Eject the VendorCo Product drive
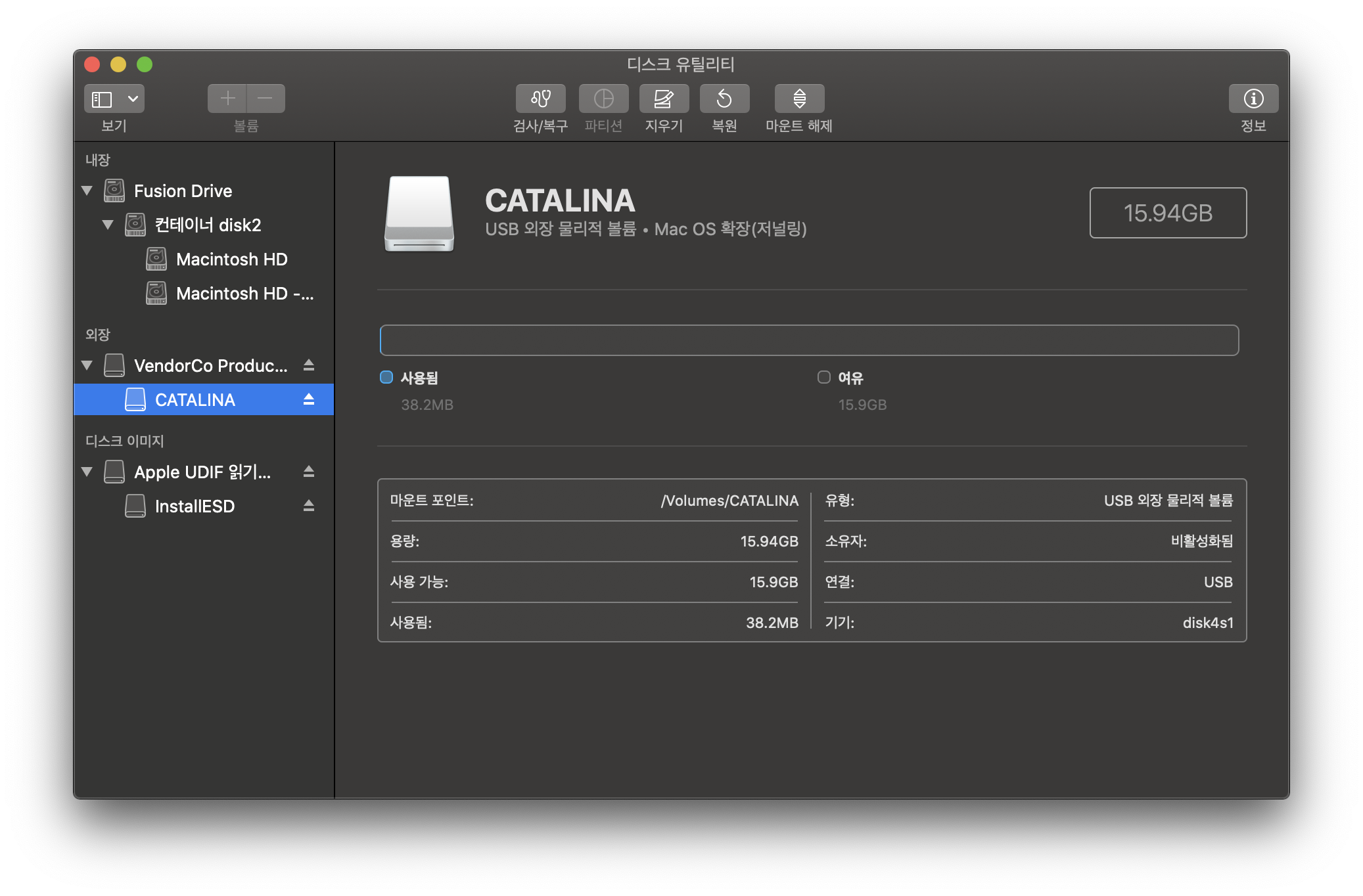Viewport: 1363px width, 896px height. tap(309, 365)
